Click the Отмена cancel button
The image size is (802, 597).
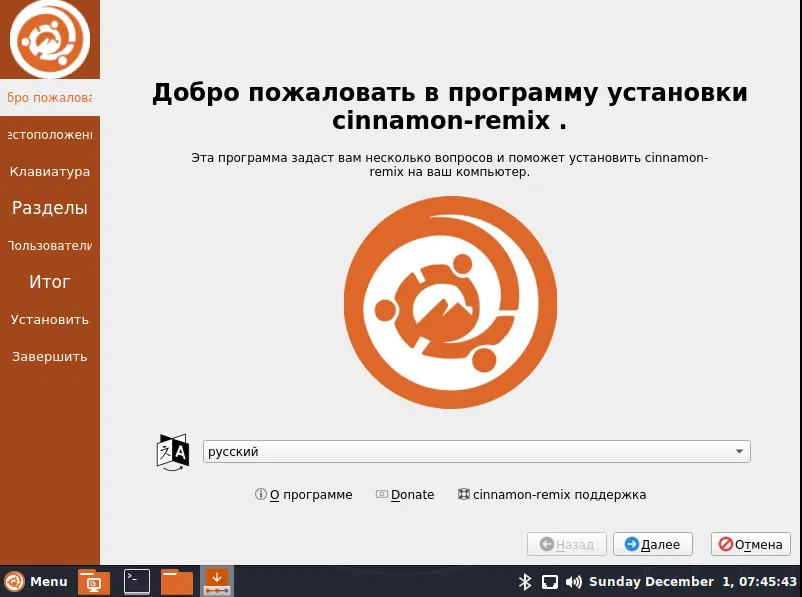point(750,544)
